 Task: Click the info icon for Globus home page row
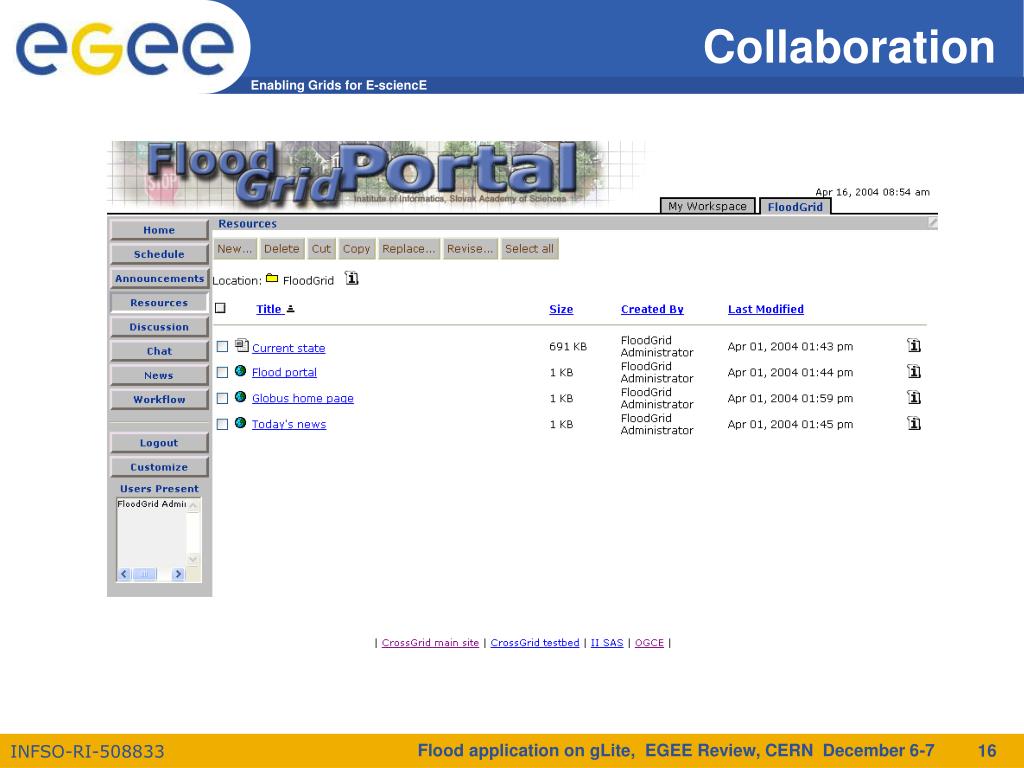(914, 398)
